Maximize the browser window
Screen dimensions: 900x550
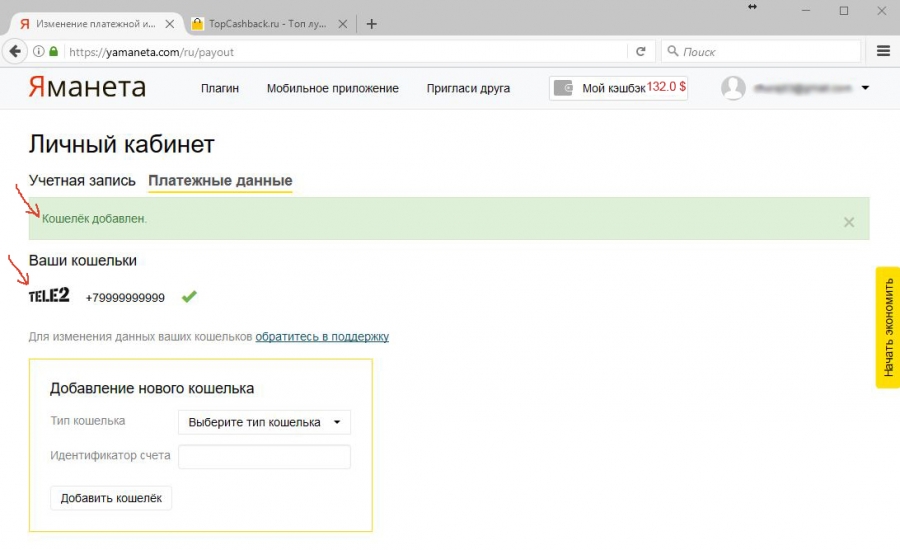click(844, 10)
